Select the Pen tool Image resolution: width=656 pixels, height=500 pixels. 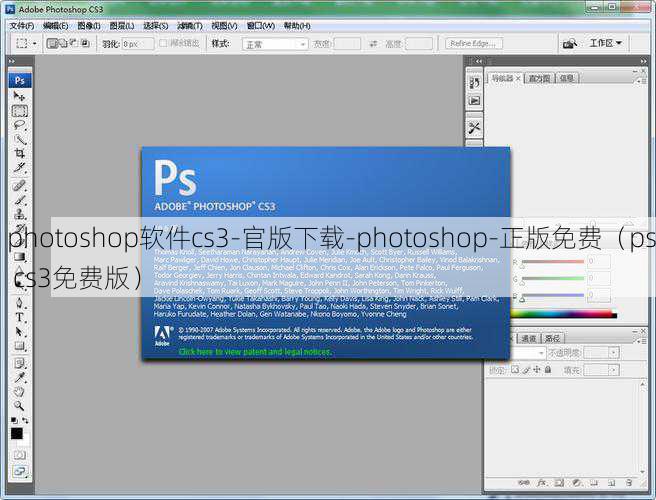pyautogui.click(x=19, y=303)
